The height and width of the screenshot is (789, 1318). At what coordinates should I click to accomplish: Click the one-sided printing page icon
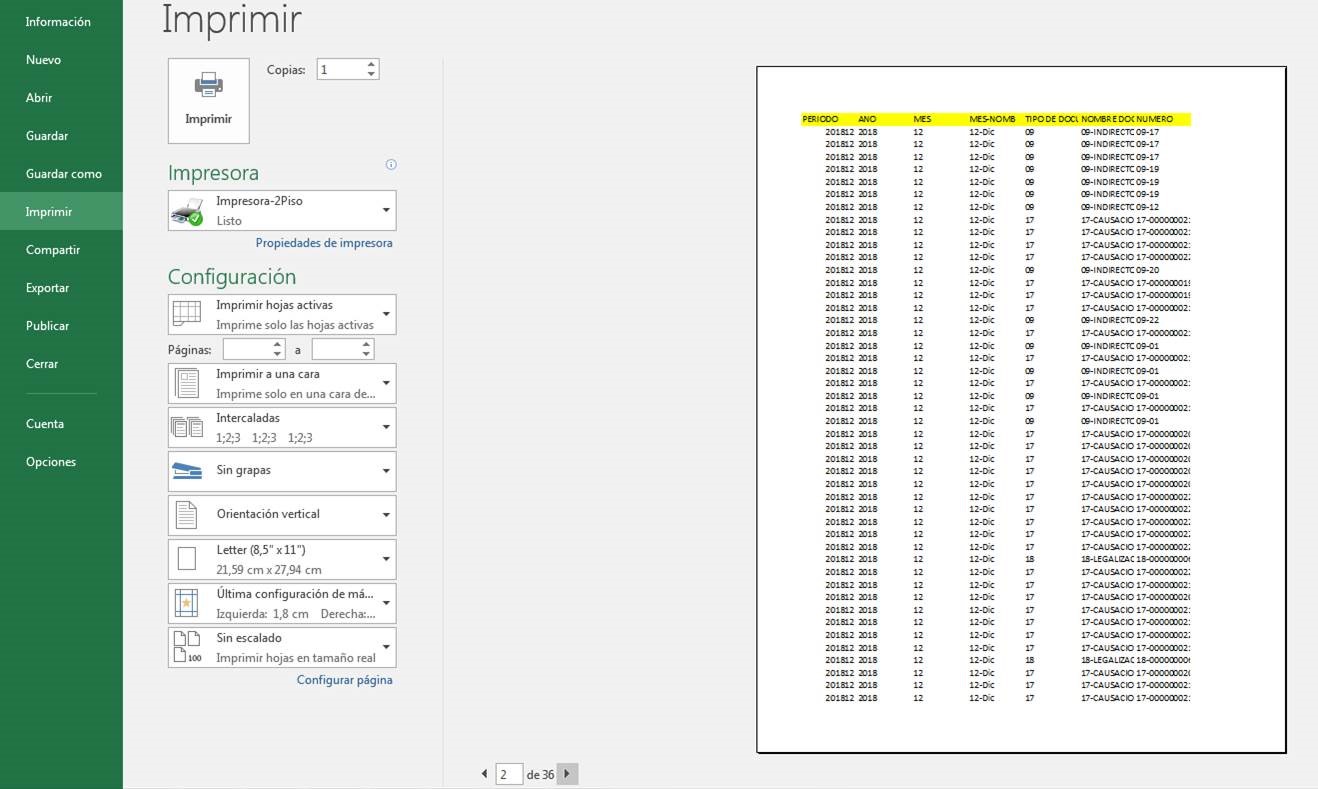(186, 383)
